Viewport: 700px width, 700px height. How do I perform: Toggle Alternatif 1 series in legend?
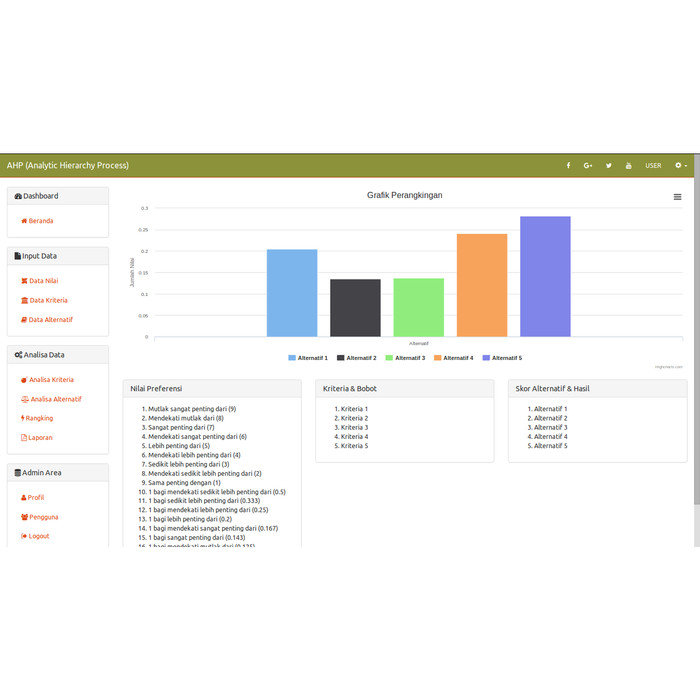(x=308, y=358)
